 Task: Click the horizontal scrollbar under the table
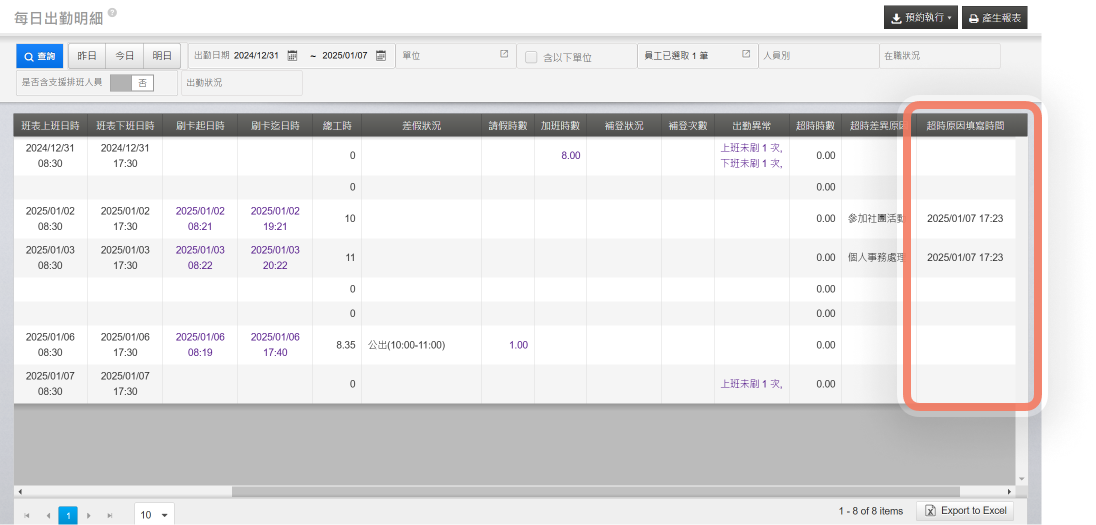[x=500, y=492]
